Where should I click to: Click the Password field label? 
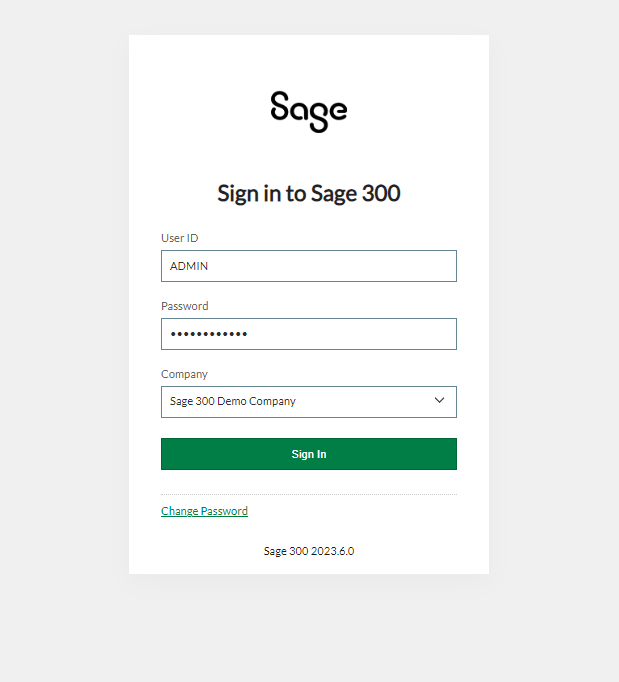[184, 306]
